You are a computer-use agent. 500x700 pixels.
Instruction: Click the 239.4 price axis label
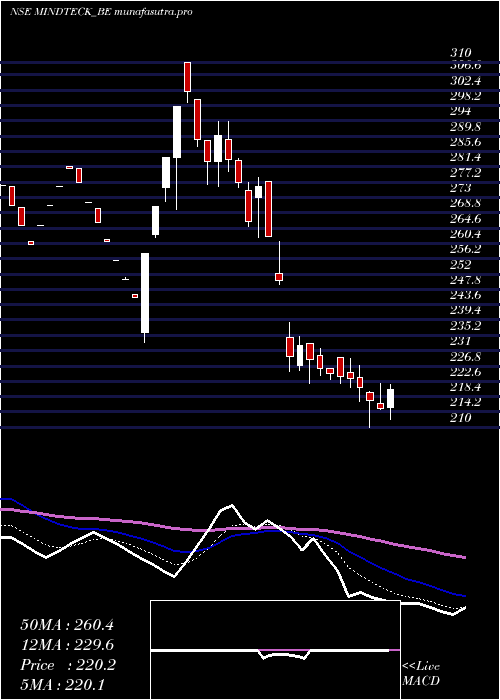[x=466, y=310]
